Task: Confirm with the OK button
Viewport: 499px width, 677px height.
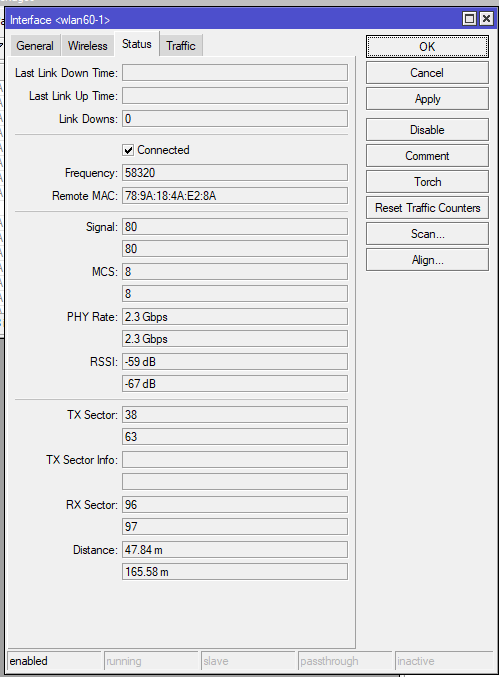Action: coord(427,47)
